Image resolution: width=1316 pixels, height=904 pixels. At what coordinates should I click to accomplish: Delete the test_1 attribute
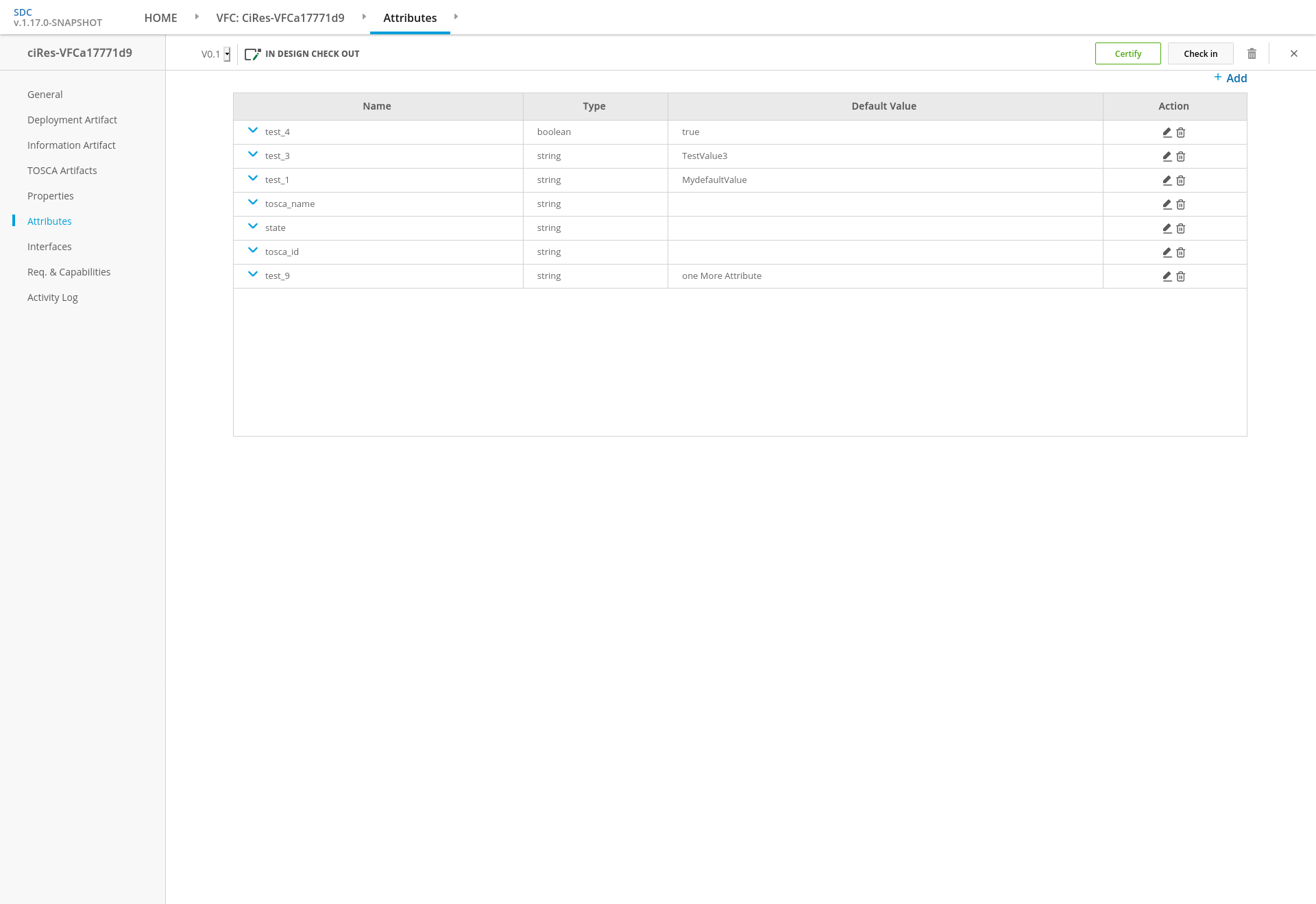1180,180
